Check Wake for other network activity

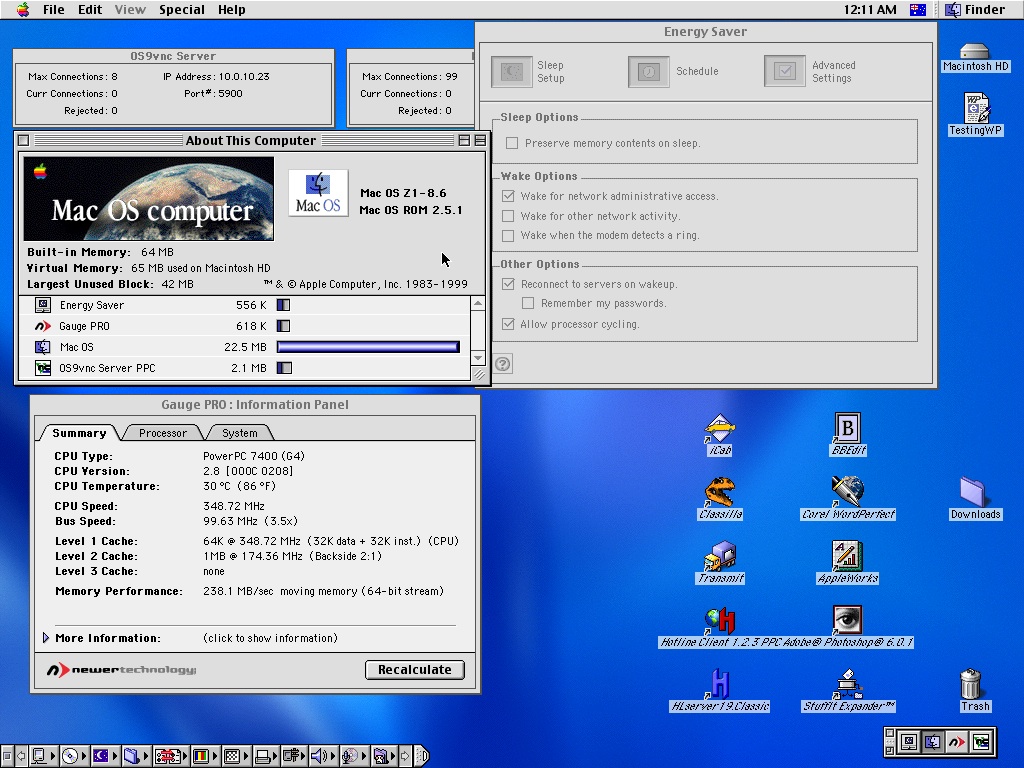pyautogui.click(x=508, y=216)
